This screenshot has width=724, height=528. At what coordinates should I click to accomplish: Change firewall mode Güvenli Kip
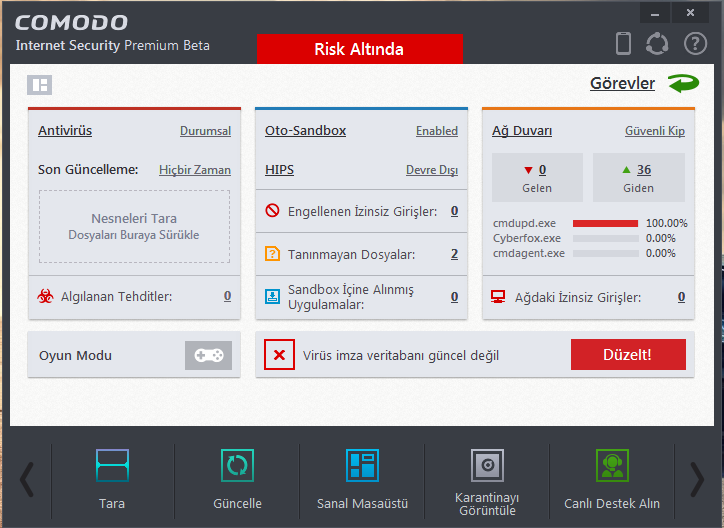(x=655, y=131)
